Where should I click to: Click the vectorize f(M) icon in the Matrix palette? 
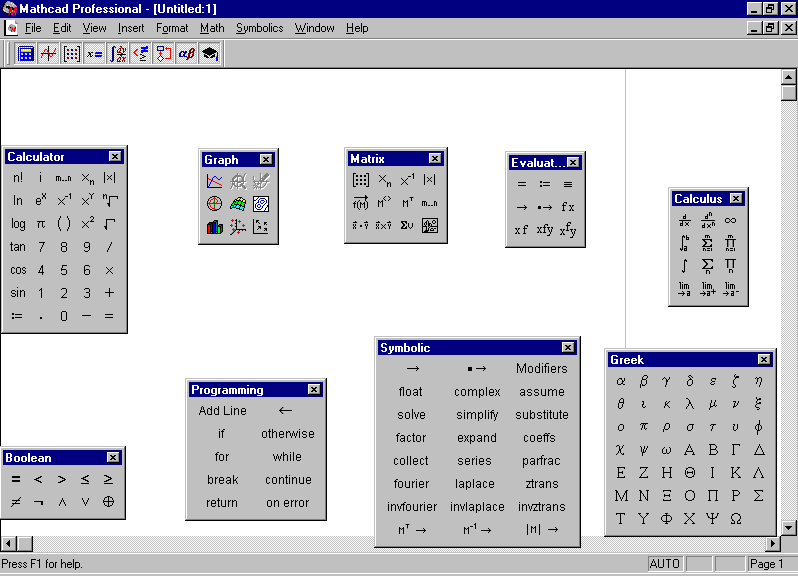click(x=361, y=203)
